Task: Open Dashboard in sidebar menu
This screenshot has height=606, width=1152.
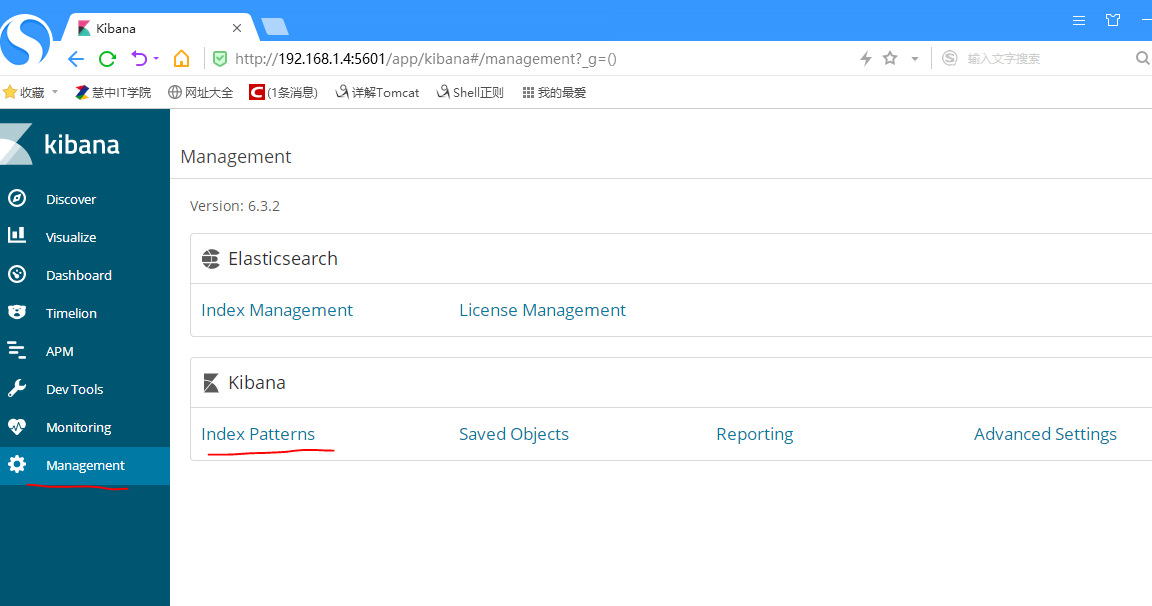Action: pyautogui.click(x=79, y=275)
